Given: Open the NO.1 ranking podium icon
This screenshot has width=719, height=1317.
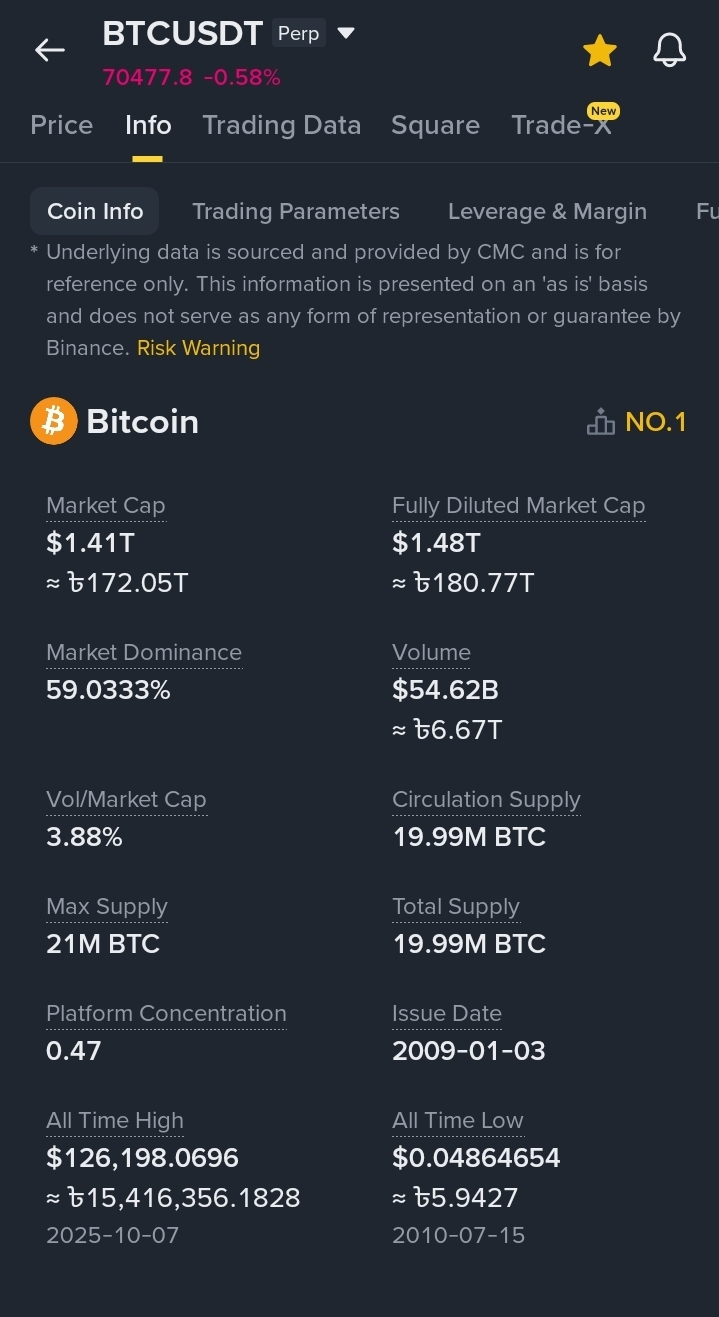Looking at the screenshot, I should click(x=600, y=422).
